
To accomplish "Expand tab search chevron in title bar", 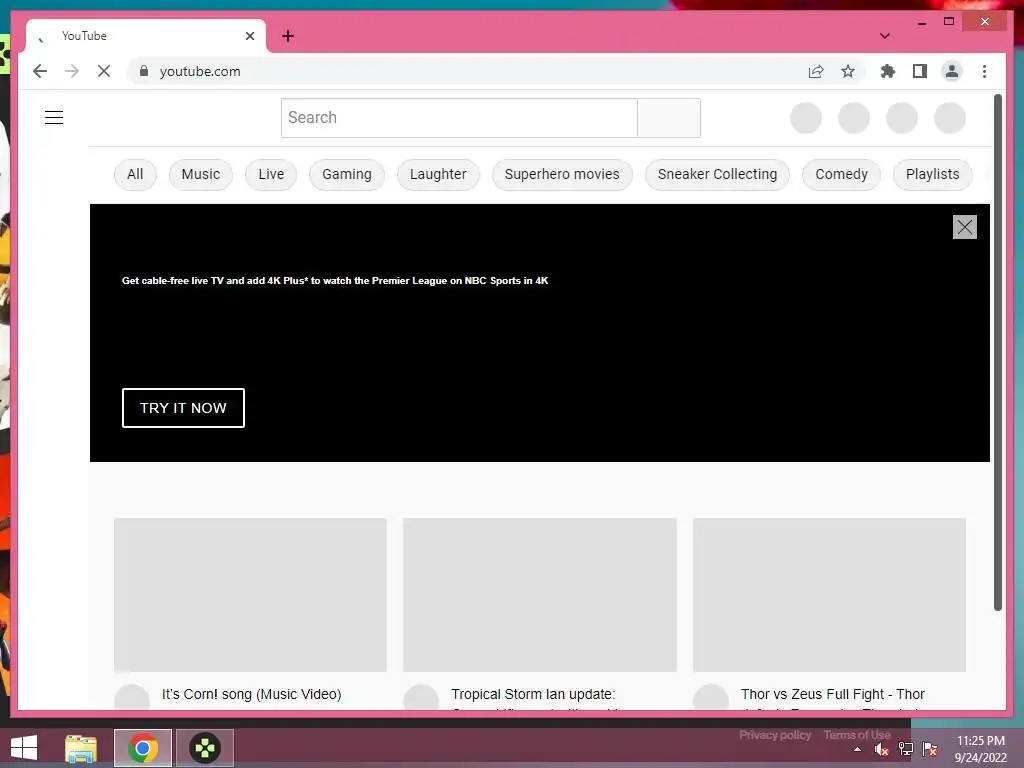I will tap(885, 36).
